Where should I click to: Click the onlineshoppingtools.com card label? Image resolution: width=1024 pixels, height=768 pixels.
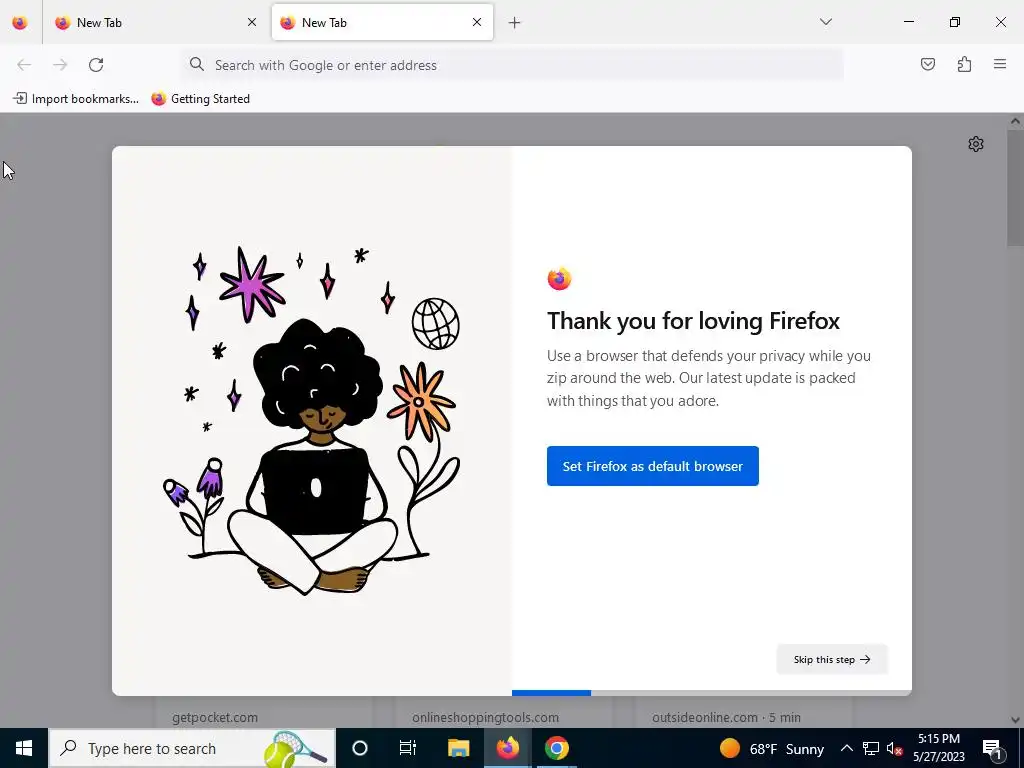coord(485,718)
